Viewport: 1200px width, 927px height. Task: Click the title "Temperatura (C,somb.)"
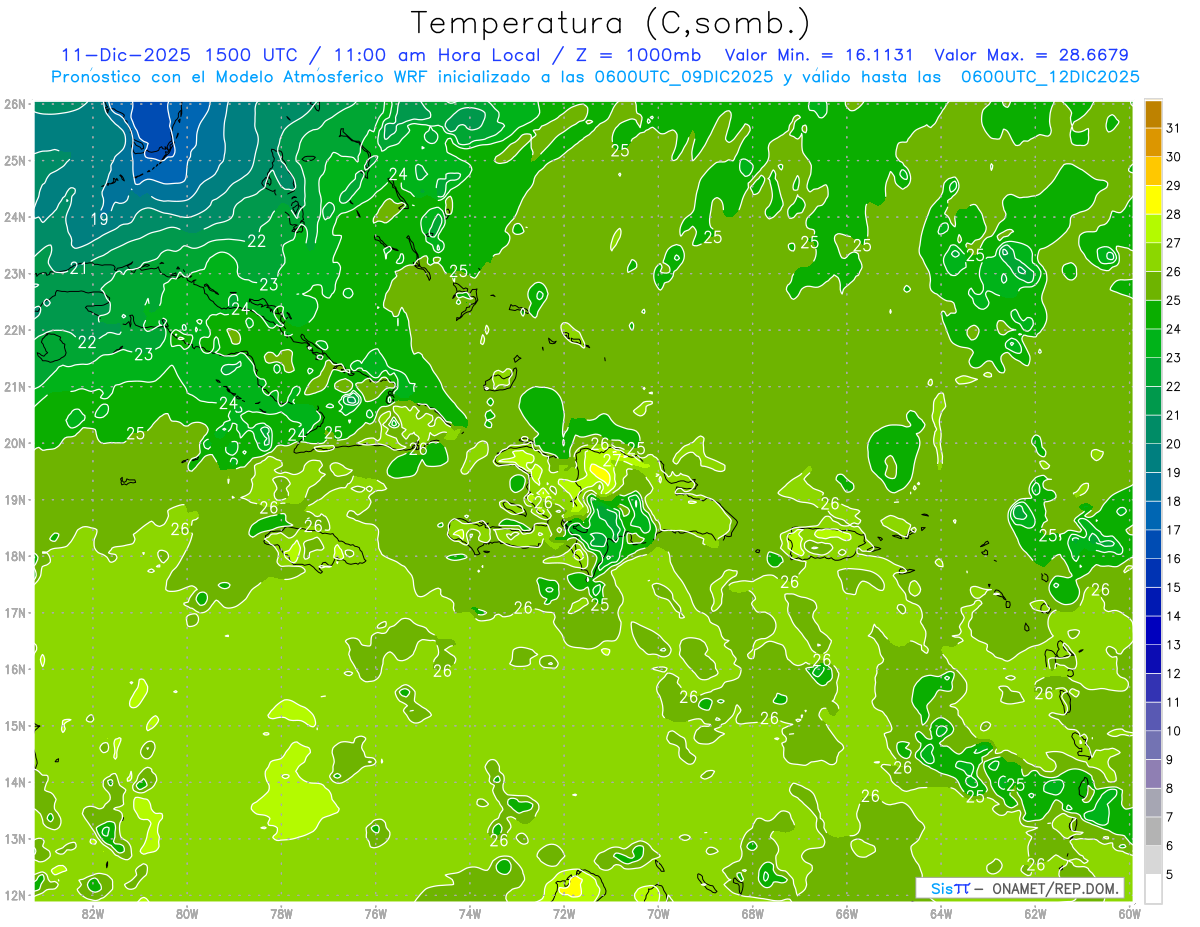(x=612, y=24)
